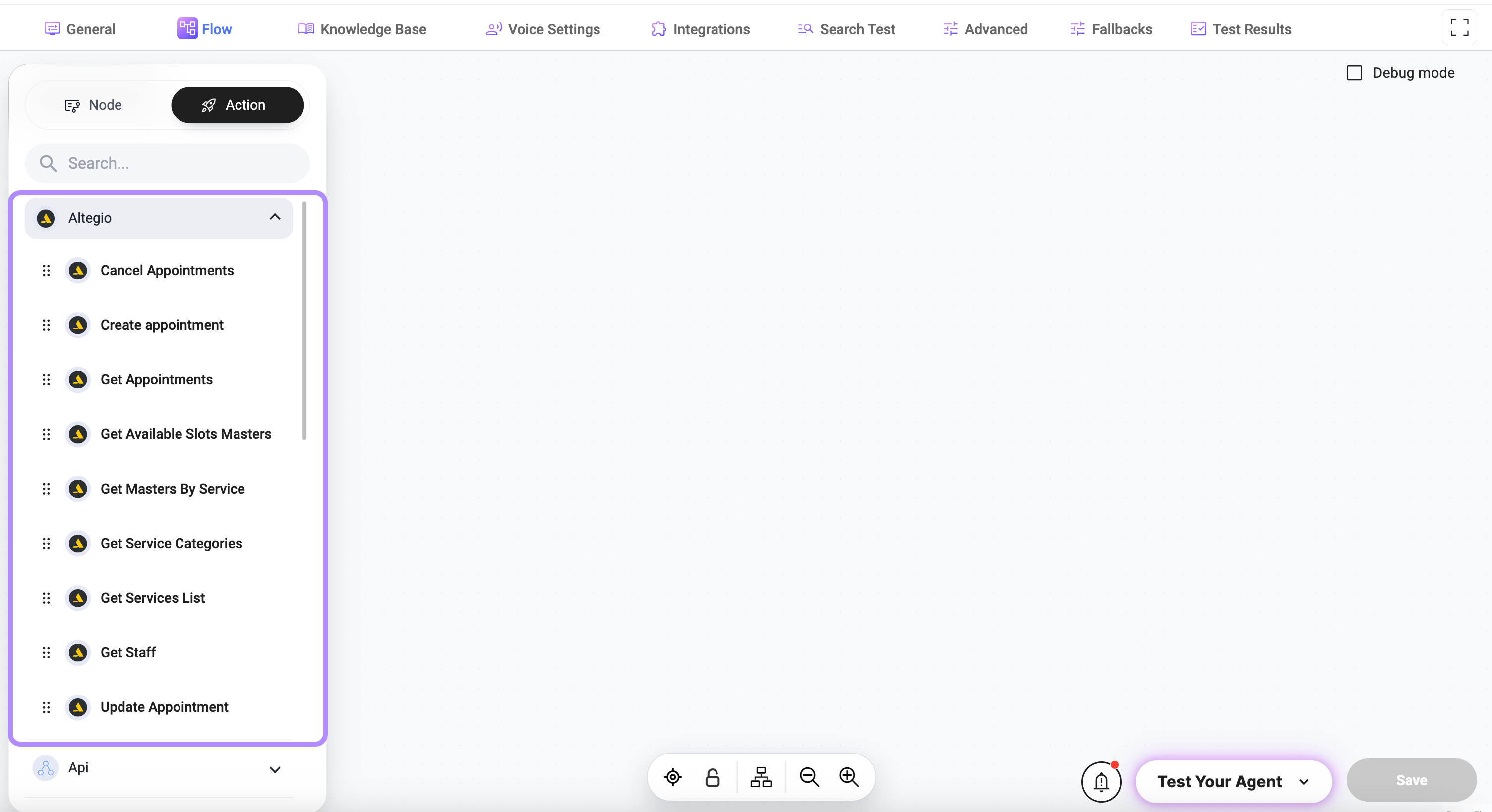Click drag handle beside Get Available Slots Masters
The height and width of the screenshot is (812, 1492).
point(46,434)
